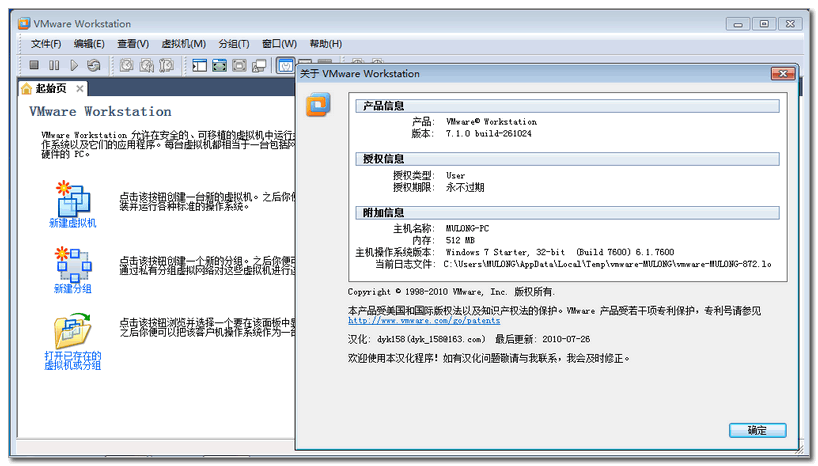Screen dimensions: 818x466
Task: Click the 新建虚拟机 link text
Action: click(73, 223)
